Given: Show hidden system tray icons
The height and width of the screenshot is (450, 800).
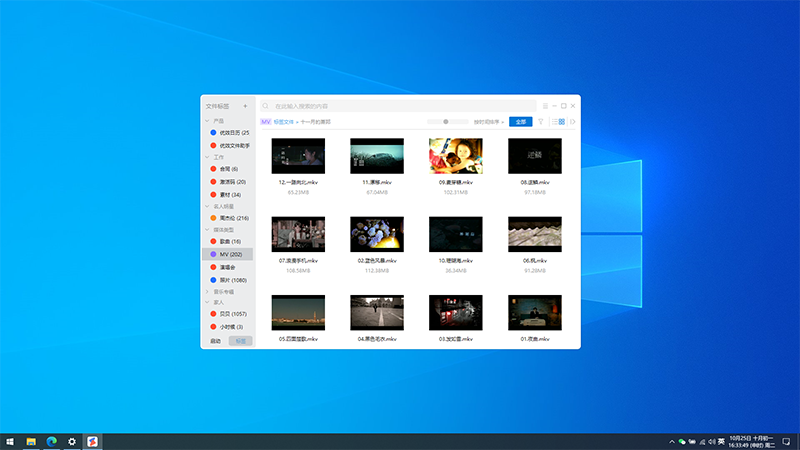Looking at the screenshot, I should [672, 442].
